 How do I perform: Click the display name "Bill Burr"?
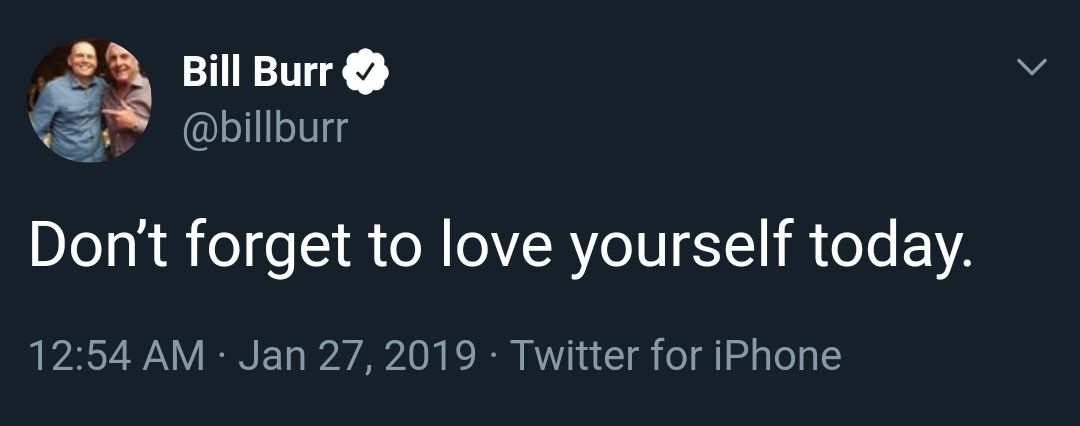(x=257, y=73)
